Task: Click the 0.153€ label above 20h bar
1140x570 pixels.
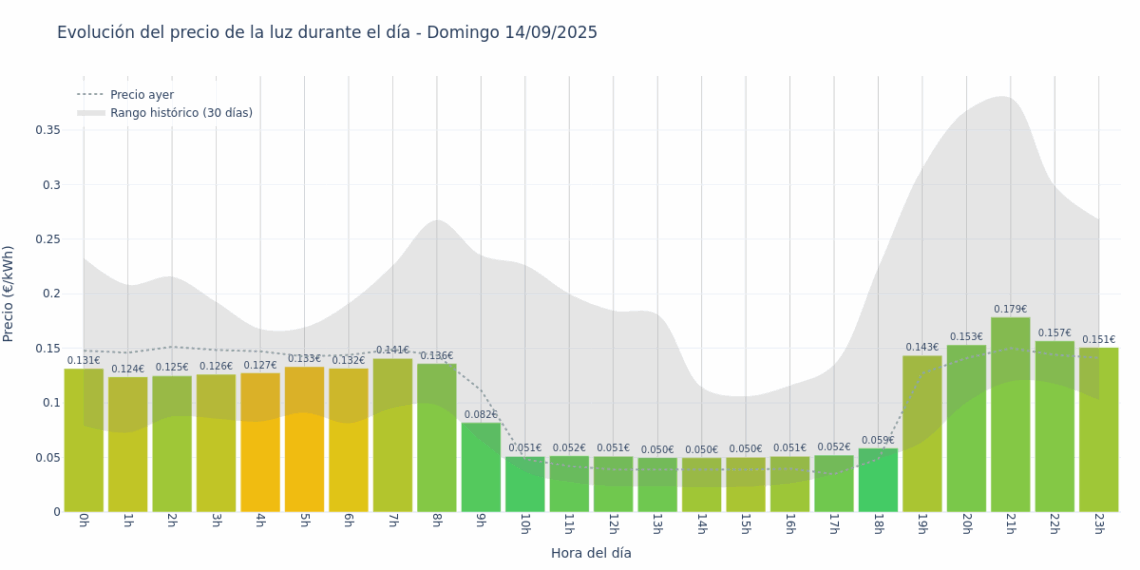Action: click(x=966, y=337)
